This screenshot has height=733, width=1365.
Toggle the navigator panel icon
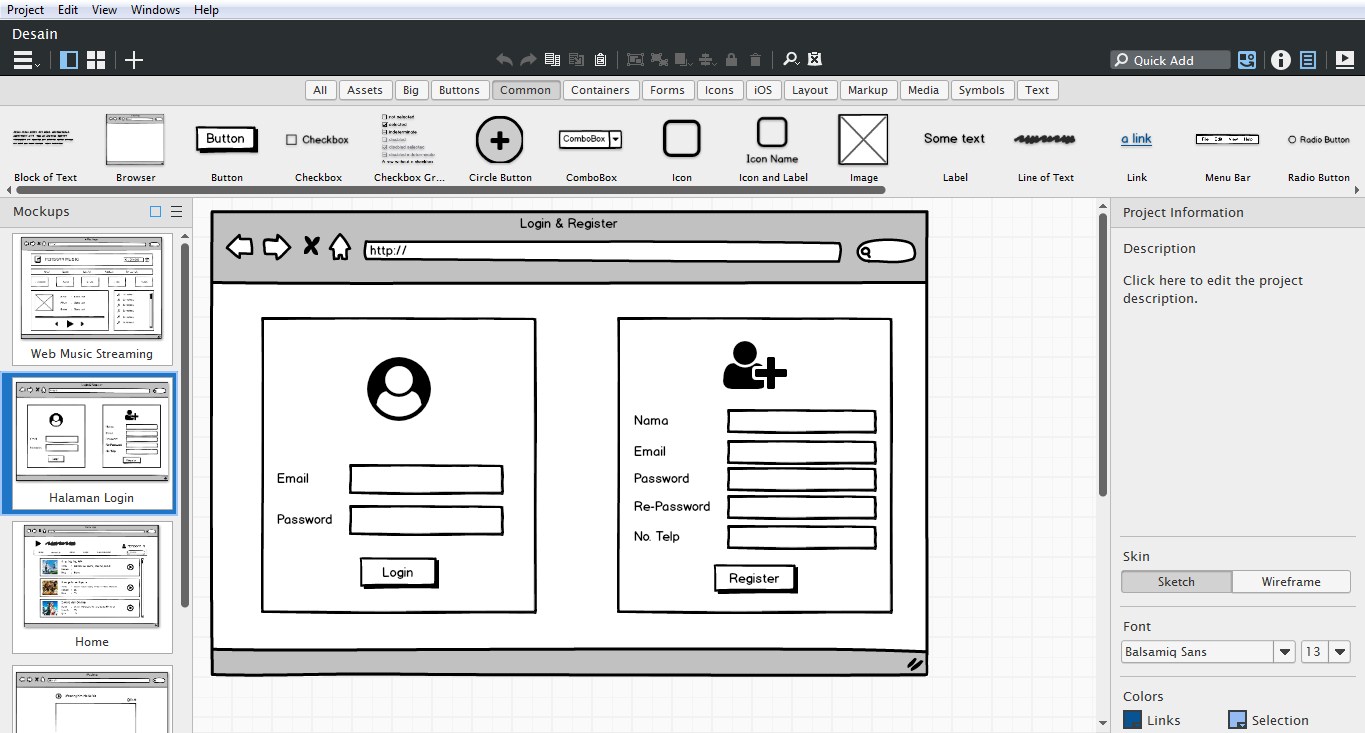(69, 60)
